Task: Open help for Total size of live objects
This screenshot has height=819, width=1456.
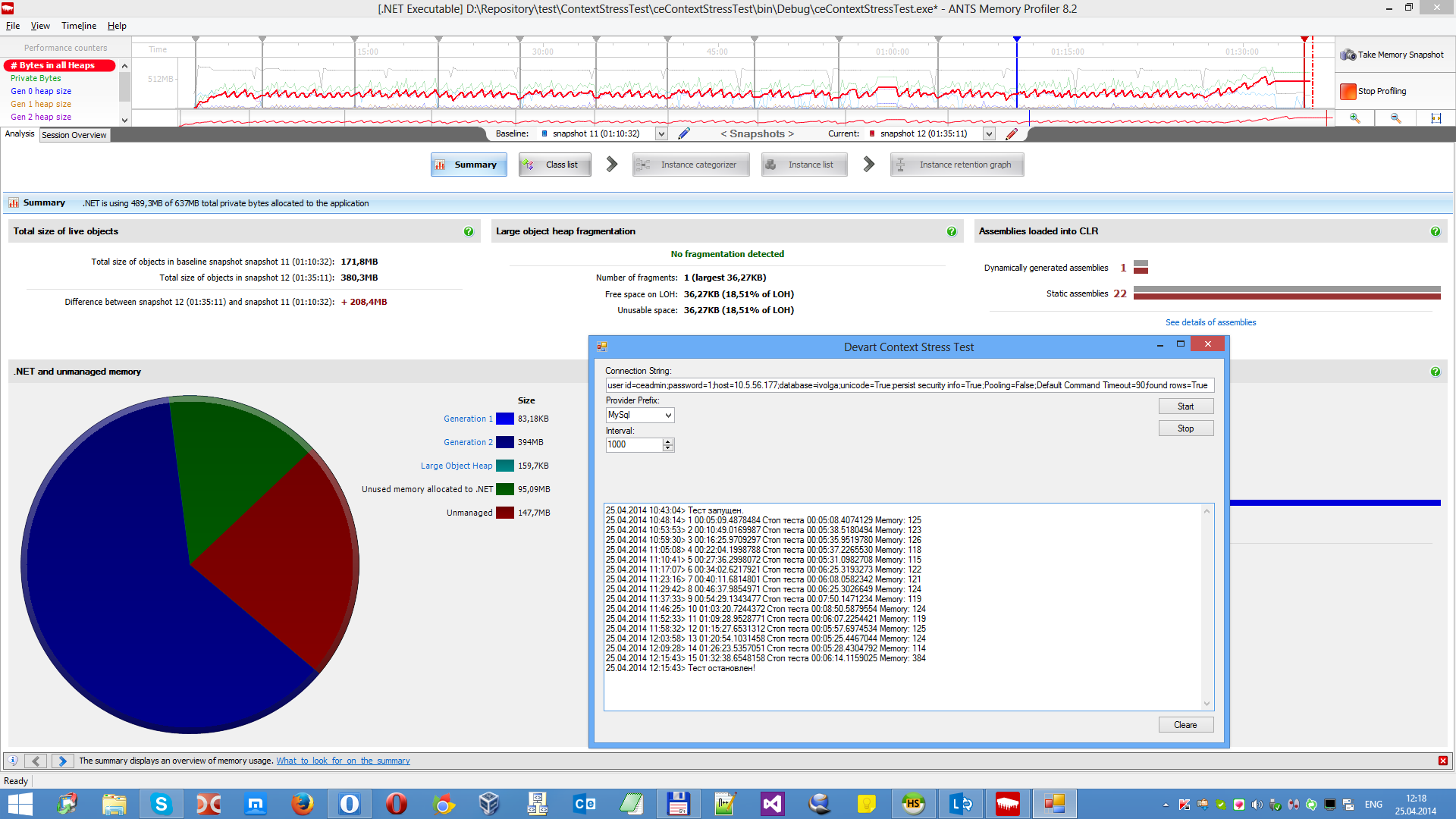Action: [x=469, y=231]
